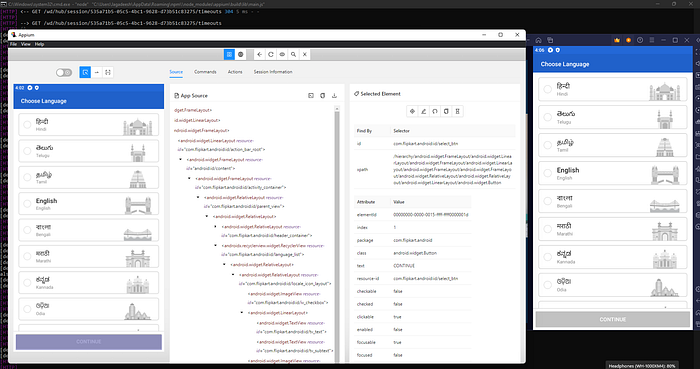Image resolution: width=700 pixels, height=369 pixels.
Task: Select Kannada radio button in emulator
Action: click(547, 257)
